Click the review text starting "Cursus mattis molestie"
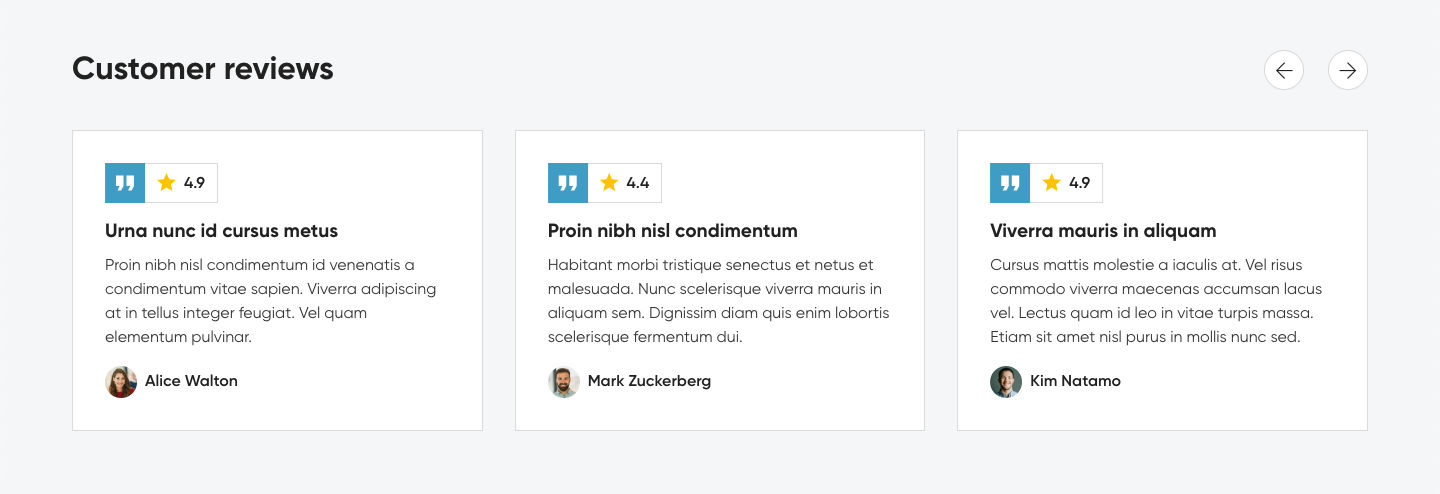 (1156, 301)
